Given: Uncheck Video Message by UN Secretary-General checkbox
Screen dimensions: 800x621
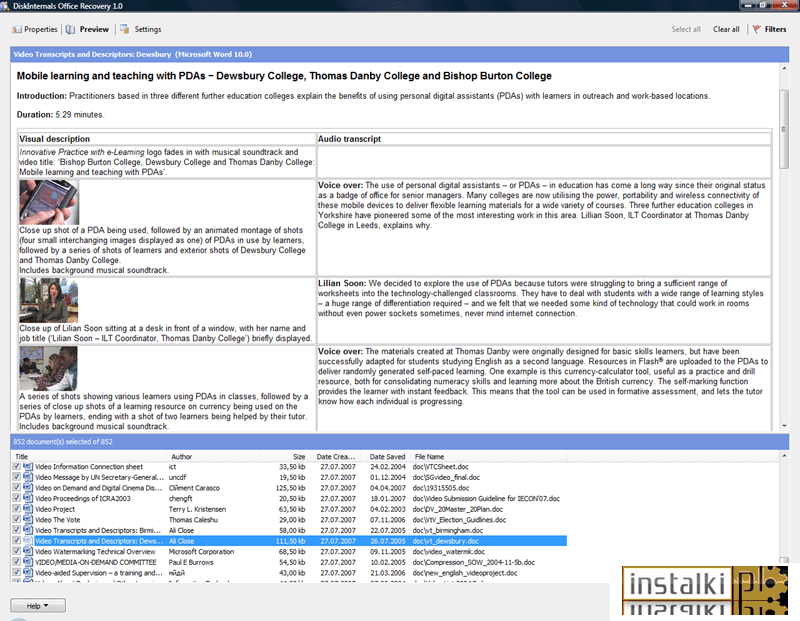Looking at the screenshot, I should coord(16,477).
